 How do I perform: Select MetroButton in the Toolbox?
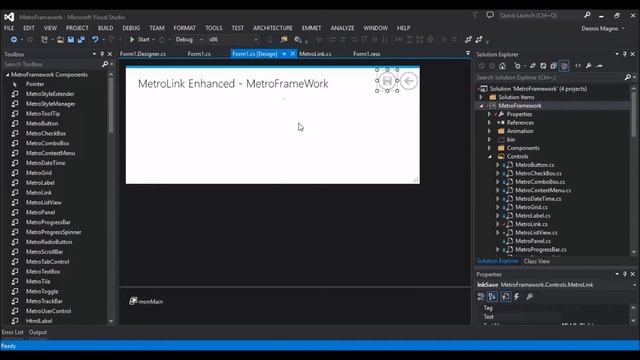[42, 123]
